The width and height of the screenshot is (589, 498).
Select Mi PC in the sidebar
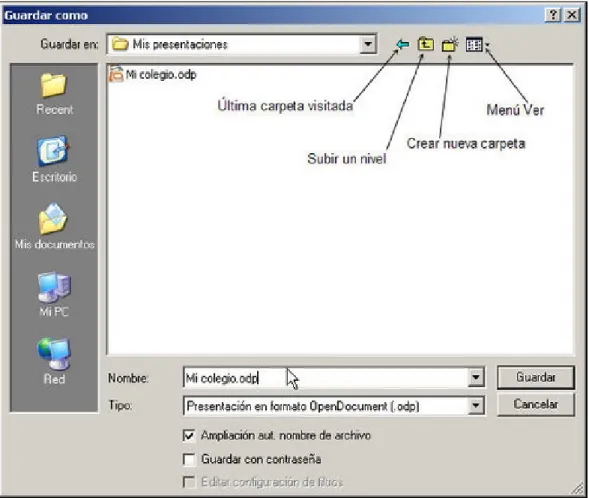point(54,295)
